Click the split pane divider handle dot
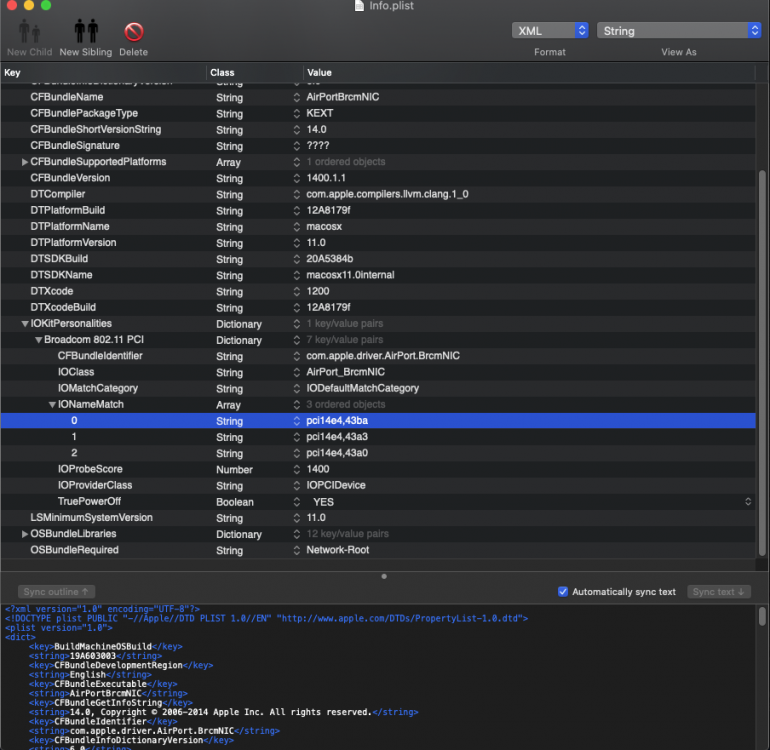 pos(384,577)
